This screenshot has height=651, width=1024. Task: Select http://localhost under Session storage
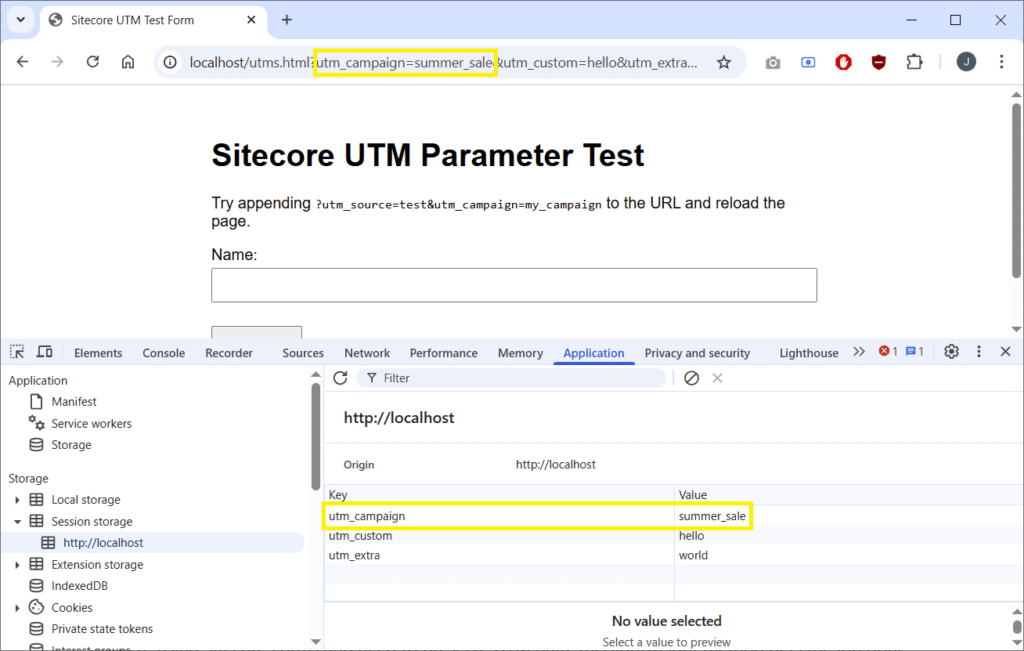pos(103,543)
